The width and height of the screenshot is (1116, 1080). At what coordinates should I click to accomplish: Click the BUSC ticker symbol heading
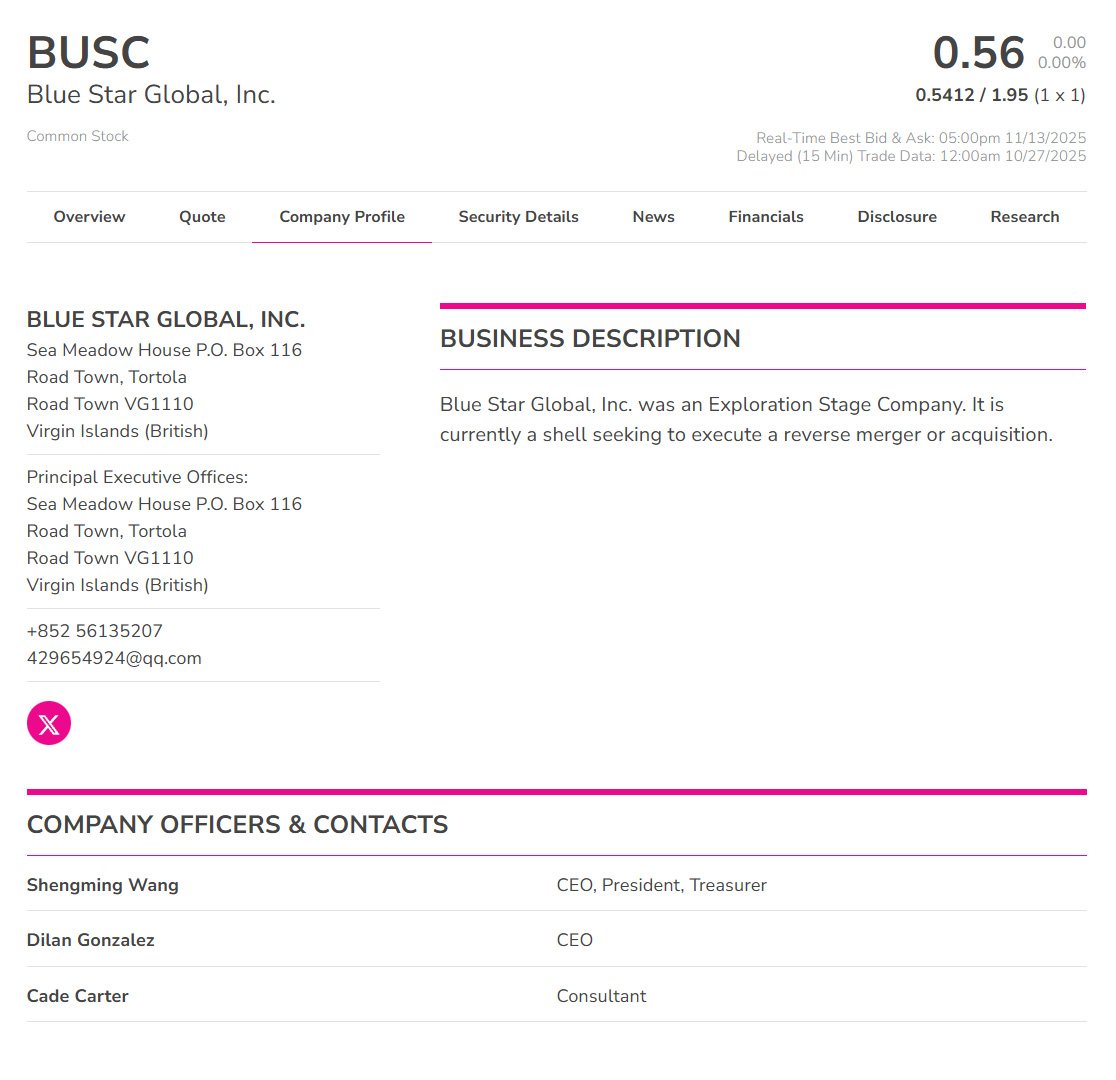pos(88,54)
